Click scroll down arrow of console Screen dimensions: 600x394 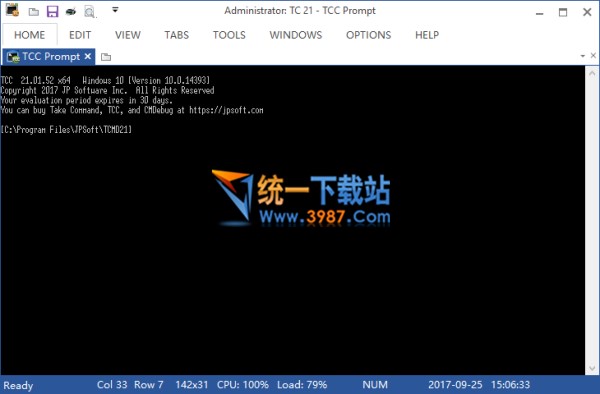(x=592, y=368)
